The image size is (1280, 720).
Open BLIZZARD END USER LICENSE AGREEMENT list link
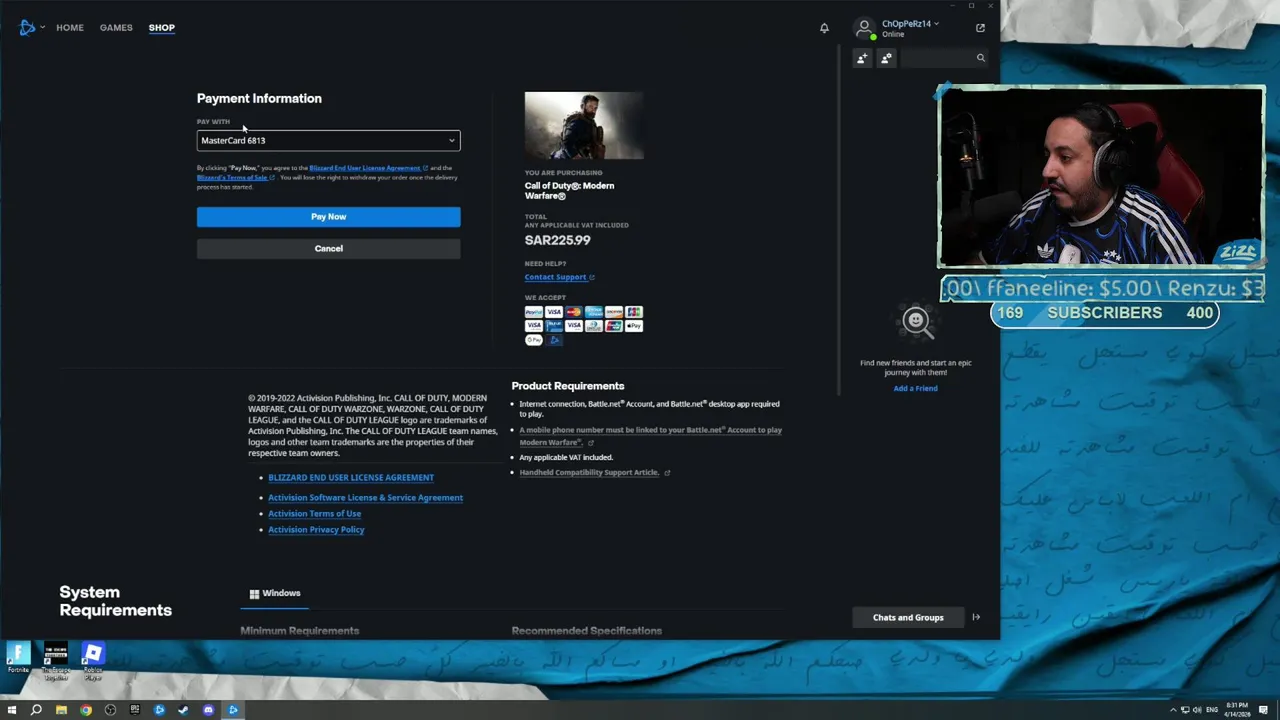point(351,477)
